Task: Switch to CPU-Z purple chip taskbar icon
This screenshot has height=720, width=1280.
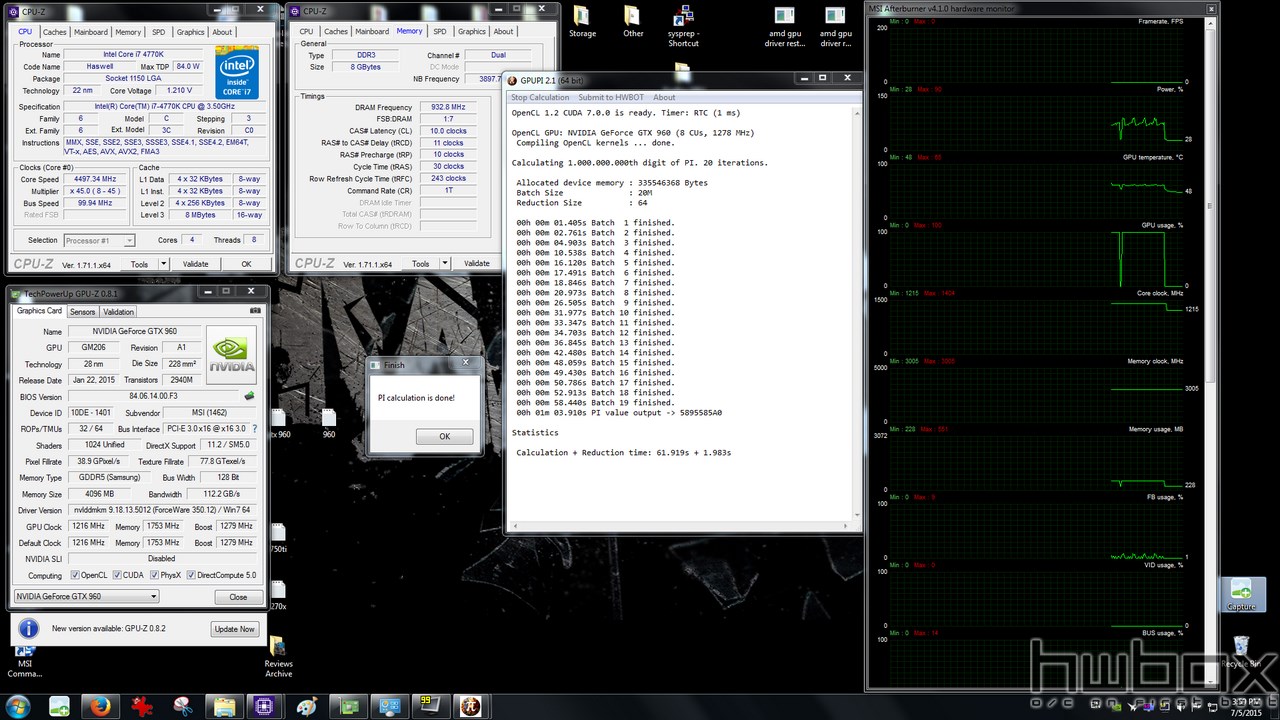Action: pyautogui.click(x=265, y=706)
